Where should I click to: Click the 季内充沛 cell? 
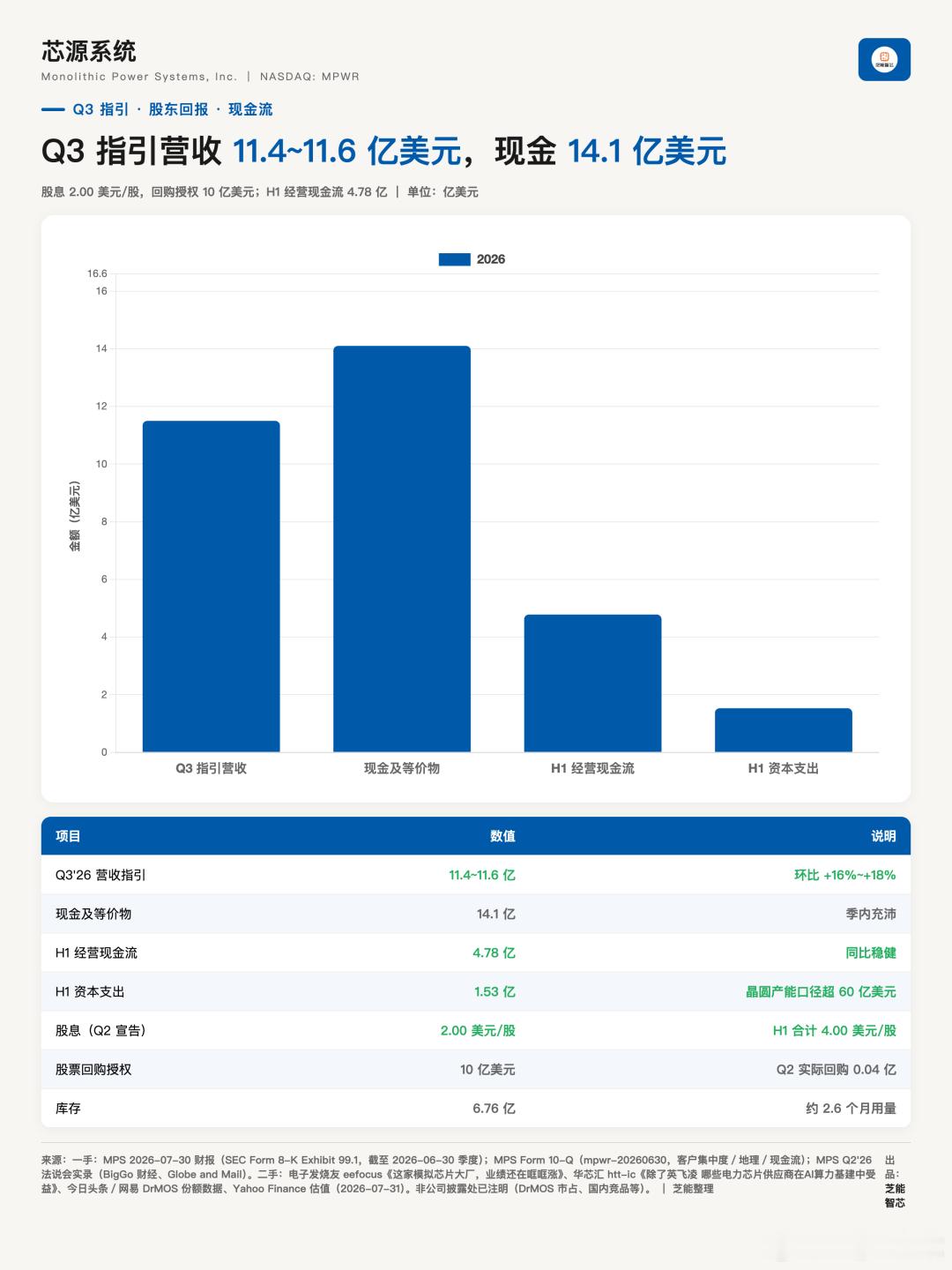[x=871, y=914]
